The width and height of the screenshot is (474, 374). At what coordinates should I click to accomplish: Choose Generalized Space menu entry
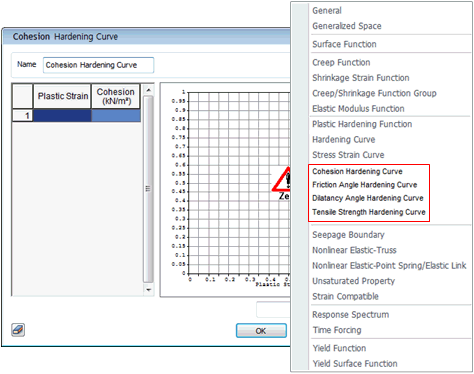click(x=347, y=26)
